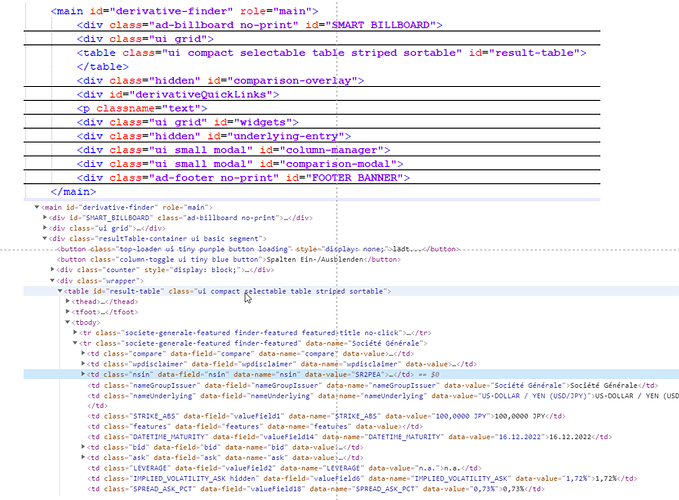Click the 'underlying-entry' div line in top code
This screenshot has height=500, width=679.
click(x=214, y=136)
